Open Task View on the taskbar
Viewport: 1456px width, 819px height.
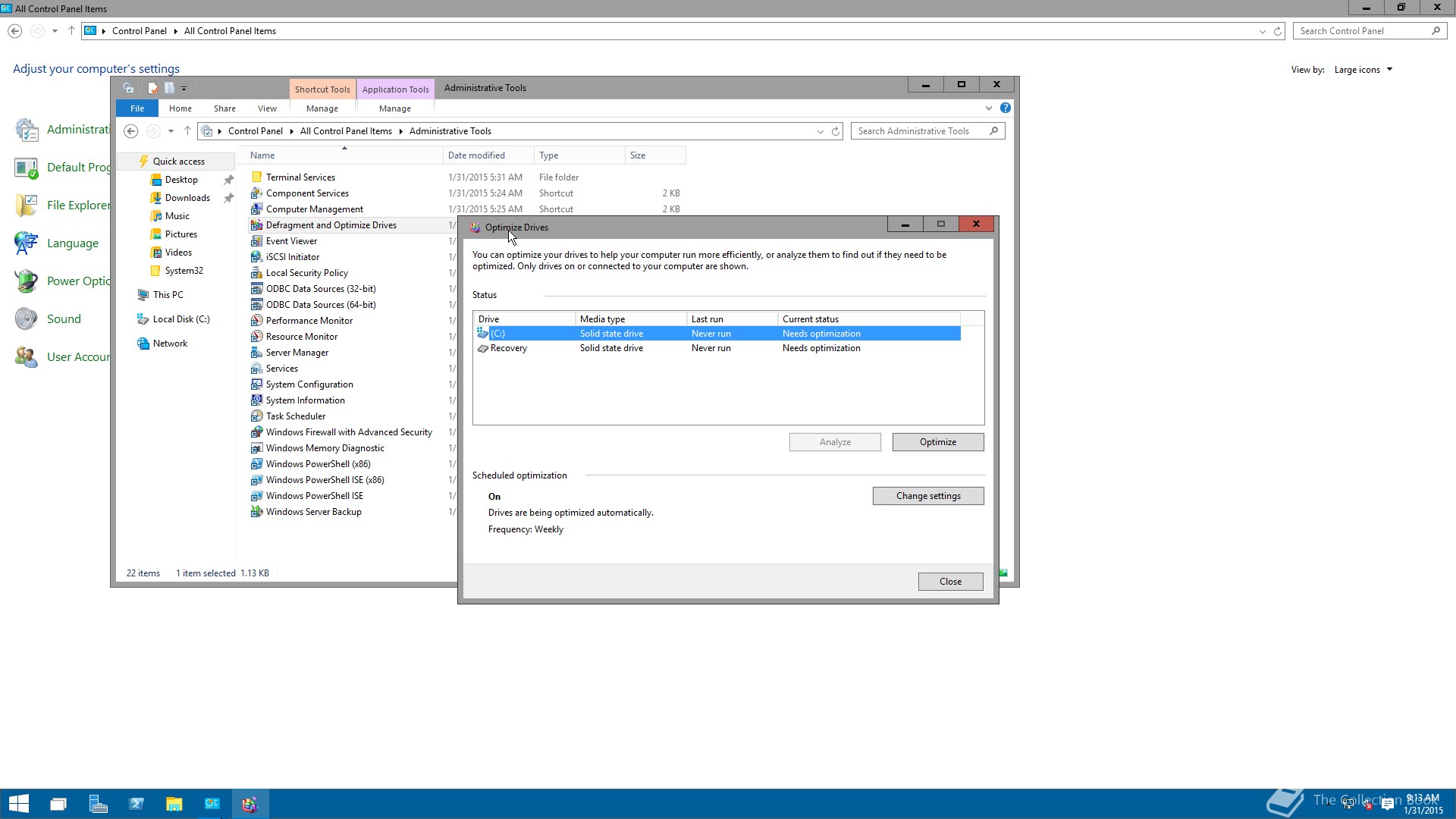pos(58,804)
